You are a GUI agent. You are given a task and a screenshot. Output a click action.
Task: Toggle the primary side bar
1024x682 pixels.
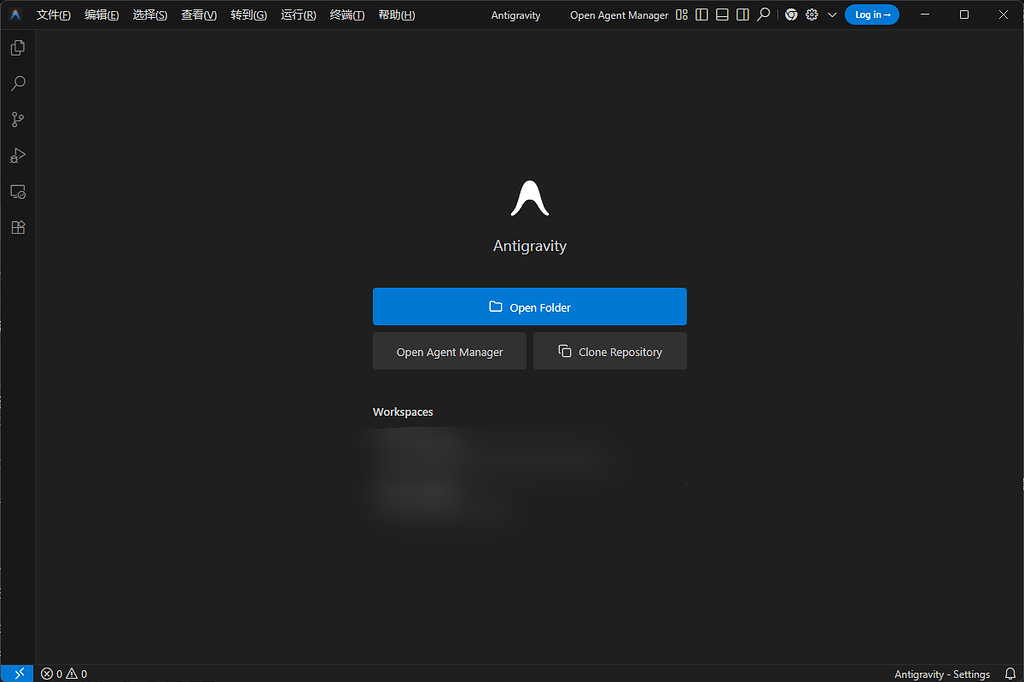[x=702, y=14]
